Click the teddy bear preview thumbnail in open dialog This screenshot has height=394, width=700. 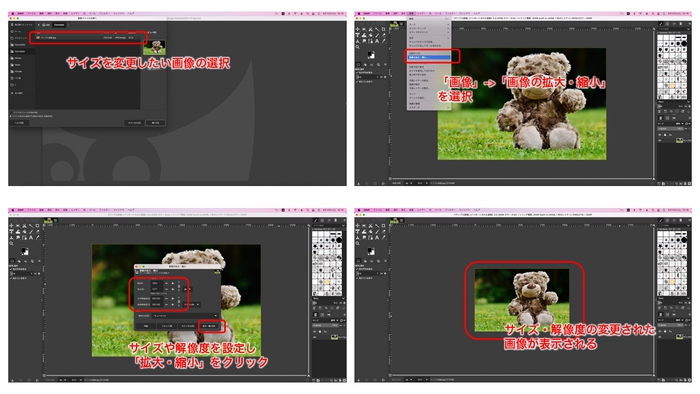click(154, 47)
